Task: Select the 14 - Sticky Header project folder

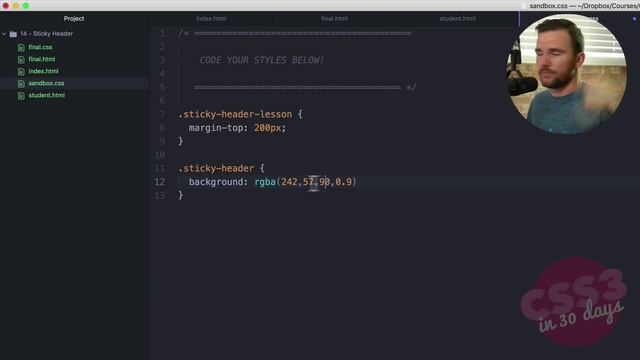Action: (47, 34)
